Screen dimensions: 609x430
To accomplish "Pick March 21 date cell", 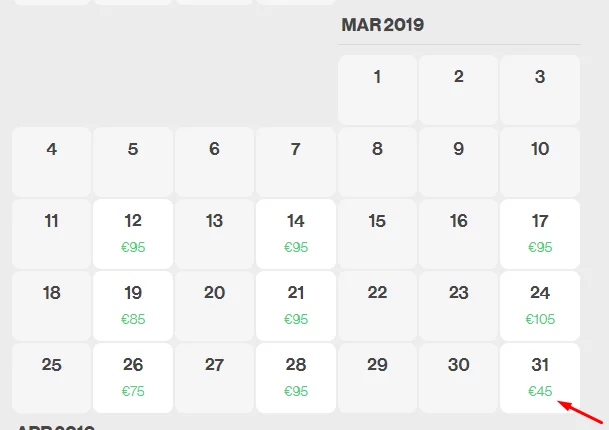I will point(296,305).
